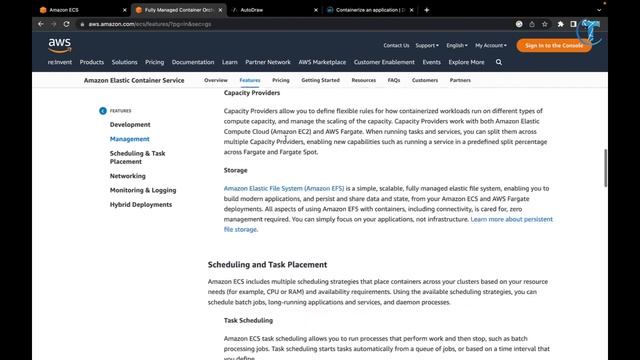
Task: Open the re:Invent menu item
Action: [x=60, y=62]
